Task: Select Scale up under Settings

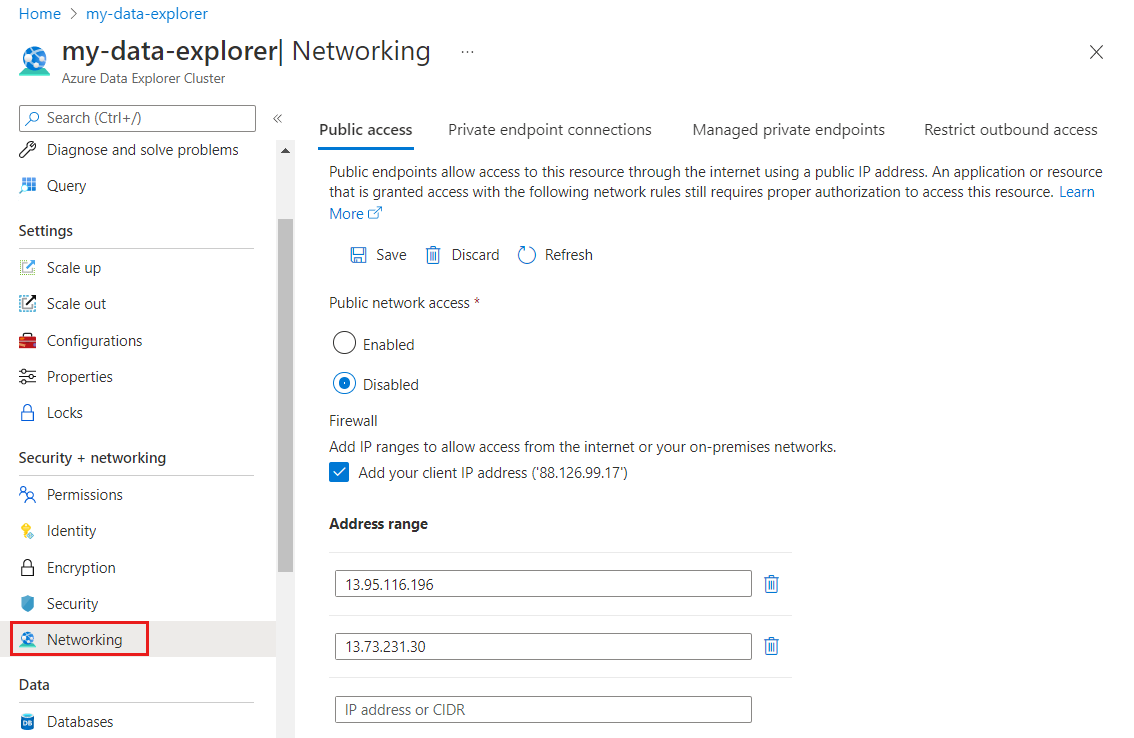Action: click(x=74, y=267)
